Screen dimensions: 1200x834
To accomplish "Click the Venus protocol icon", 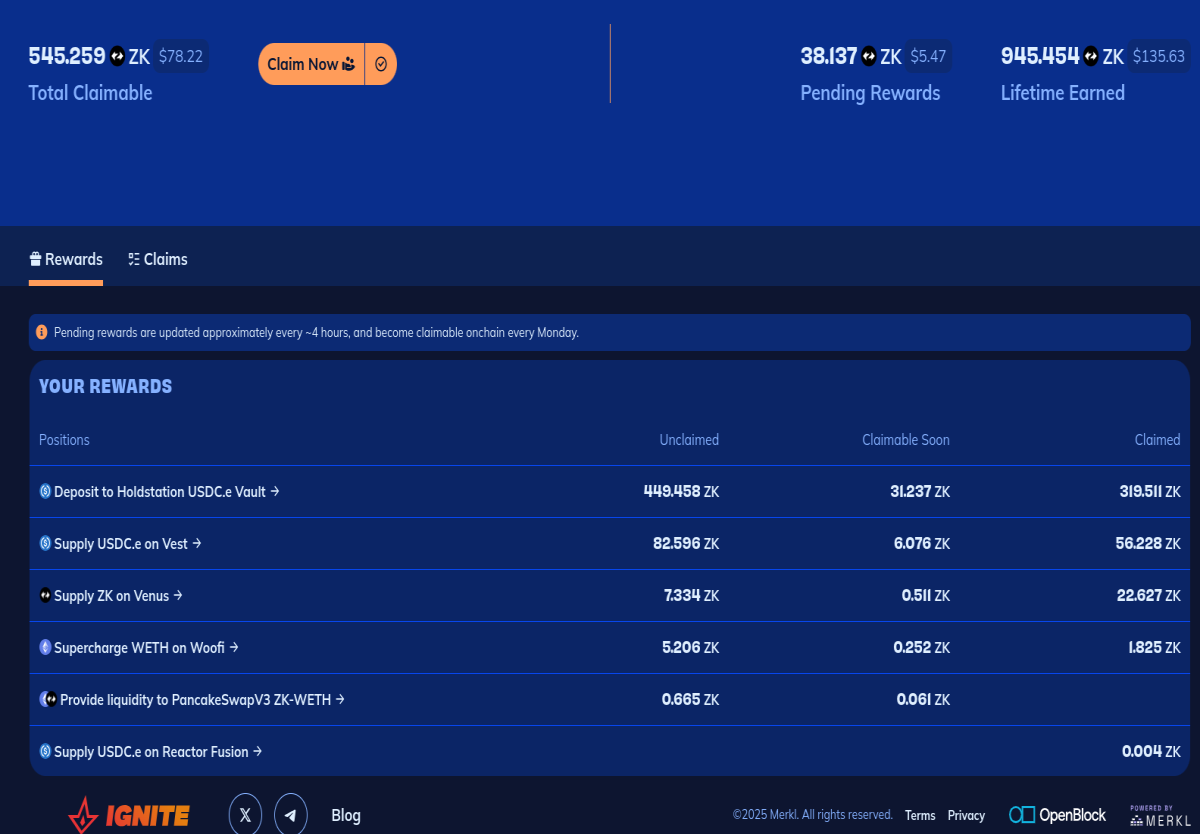I will click(x=44, y=595).
